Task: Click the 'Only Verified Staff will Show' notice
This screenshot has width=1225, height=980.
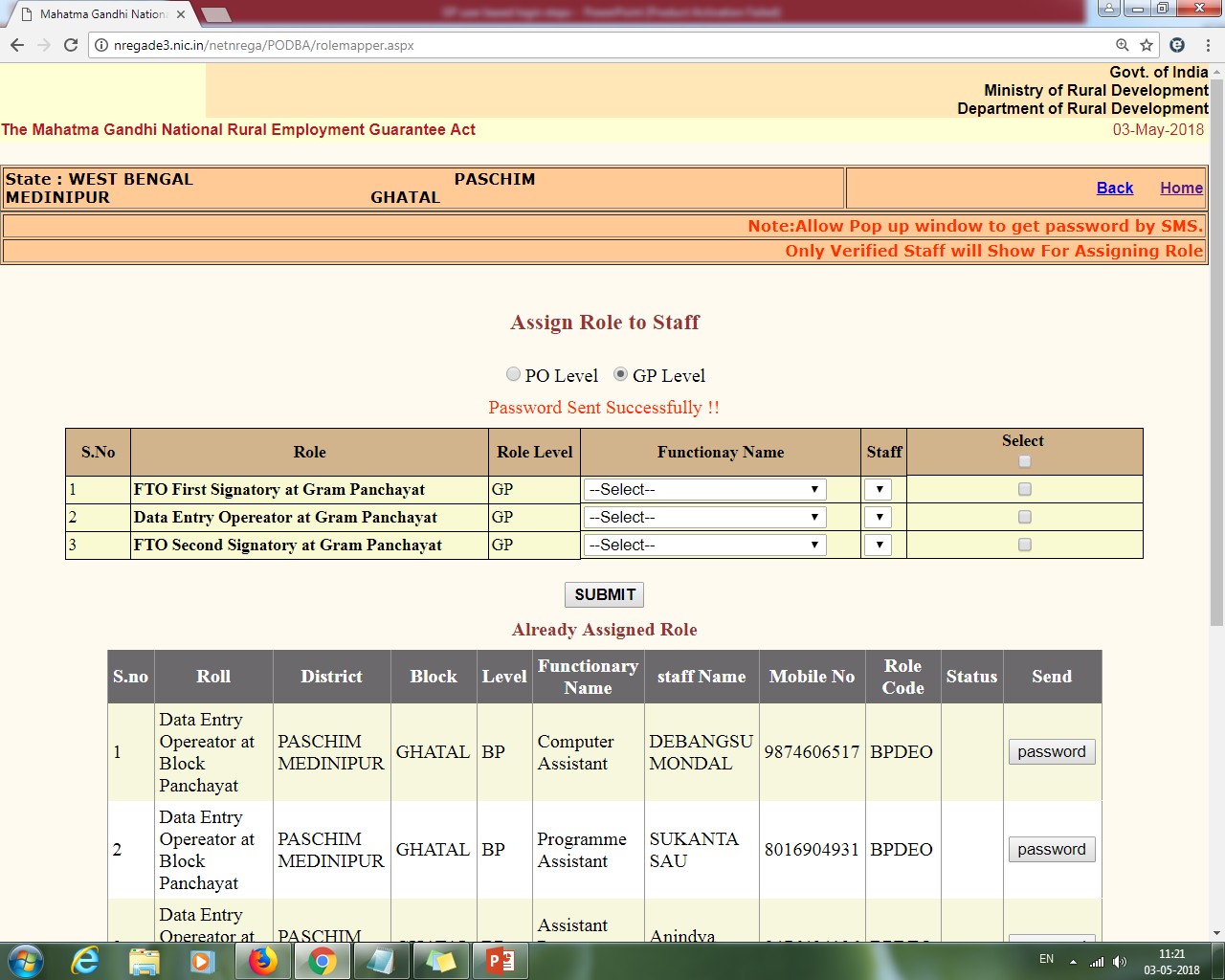Action: (x=993, y=251)
